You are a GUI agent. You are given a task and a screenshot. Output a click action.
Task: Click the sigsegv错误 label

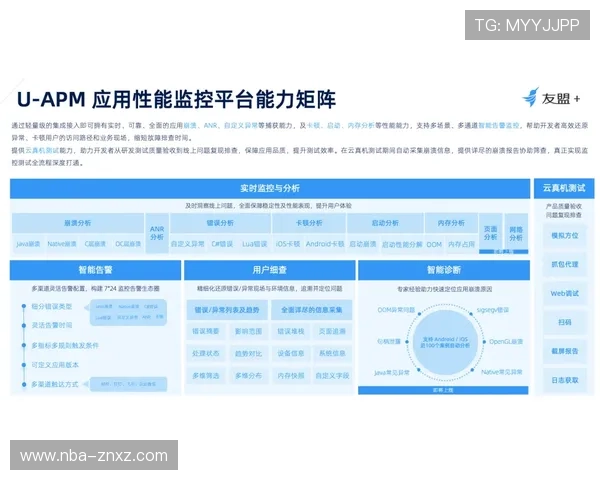click(493, 310)
